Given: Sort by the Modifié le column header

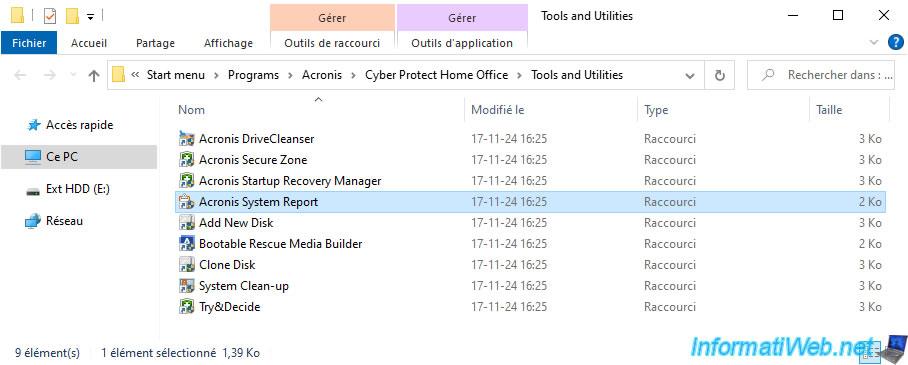Looking at the screenshot, I should (497, 110).
